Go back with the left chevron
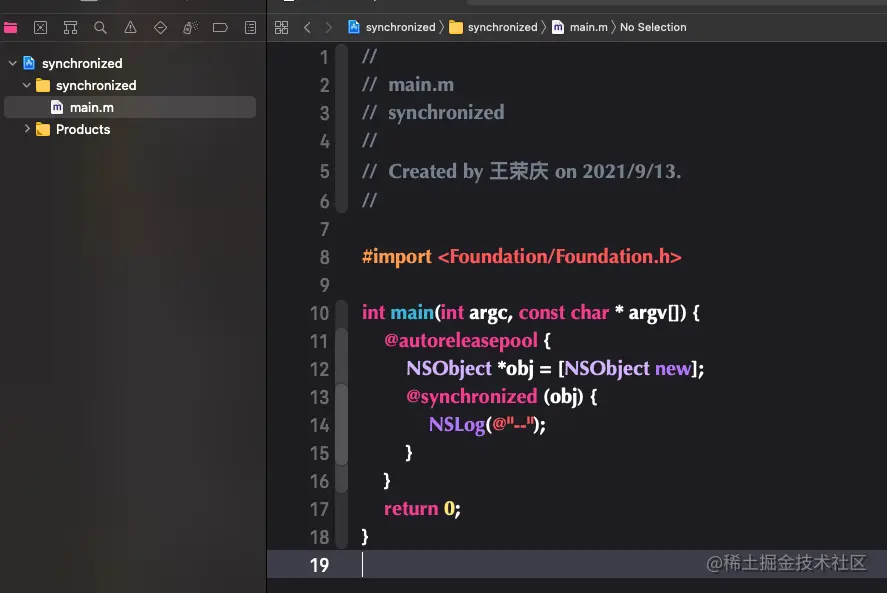Image resolution: width=887 pixels, height=593 pixels. [307, 27]
